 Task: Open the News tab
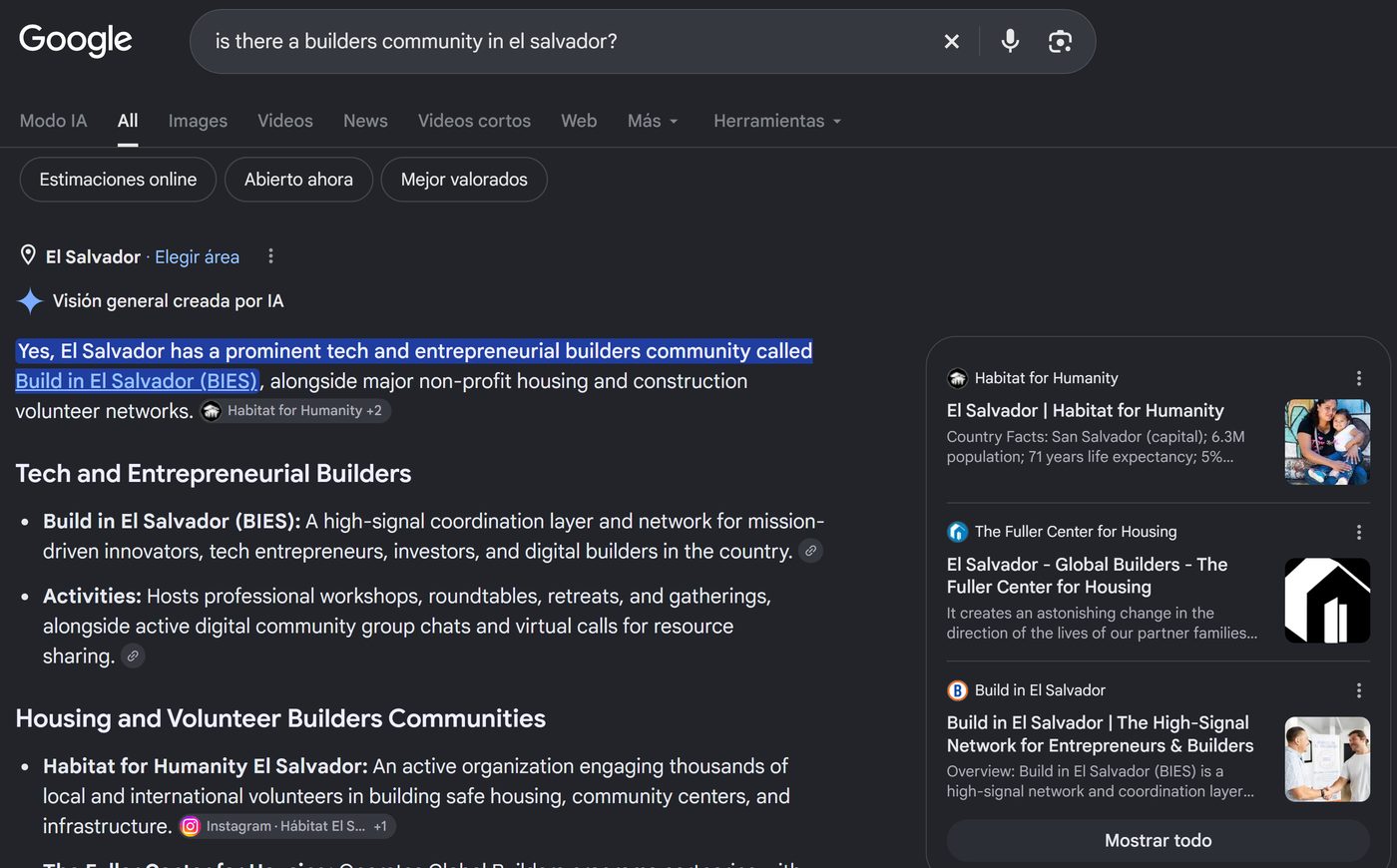pyautogui.click(x=365, y=121)
